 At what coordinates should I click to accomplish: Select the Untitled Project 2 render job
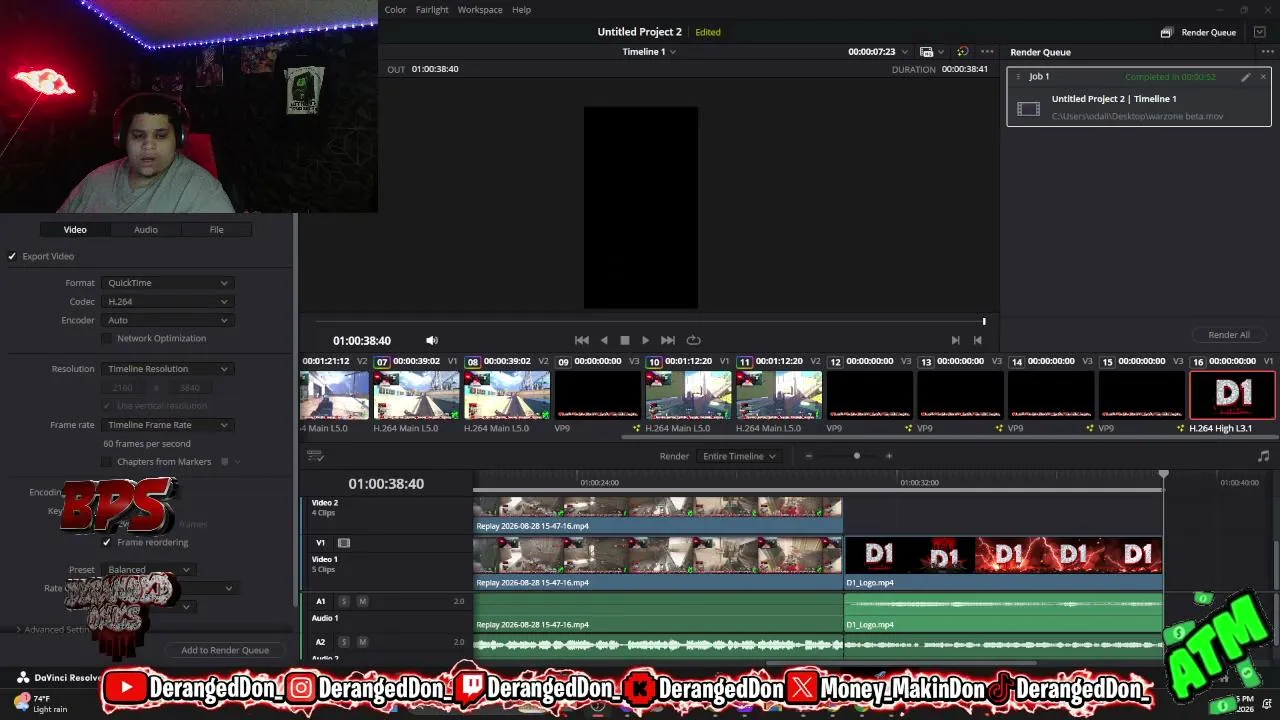click(x=1138, y=96)
